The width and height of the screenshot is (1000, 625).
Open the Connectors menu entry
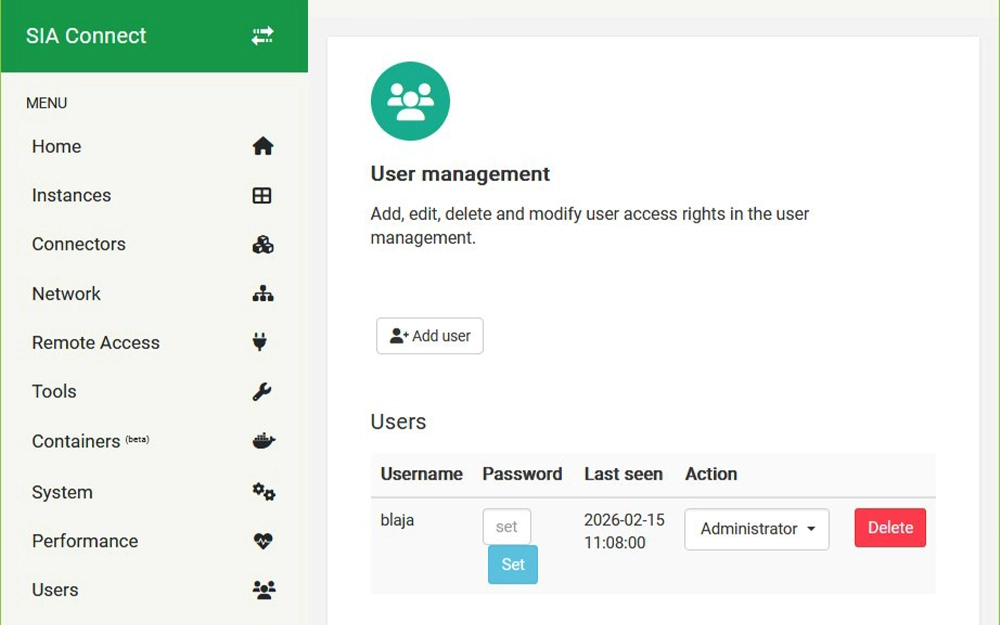pos(79,244)
